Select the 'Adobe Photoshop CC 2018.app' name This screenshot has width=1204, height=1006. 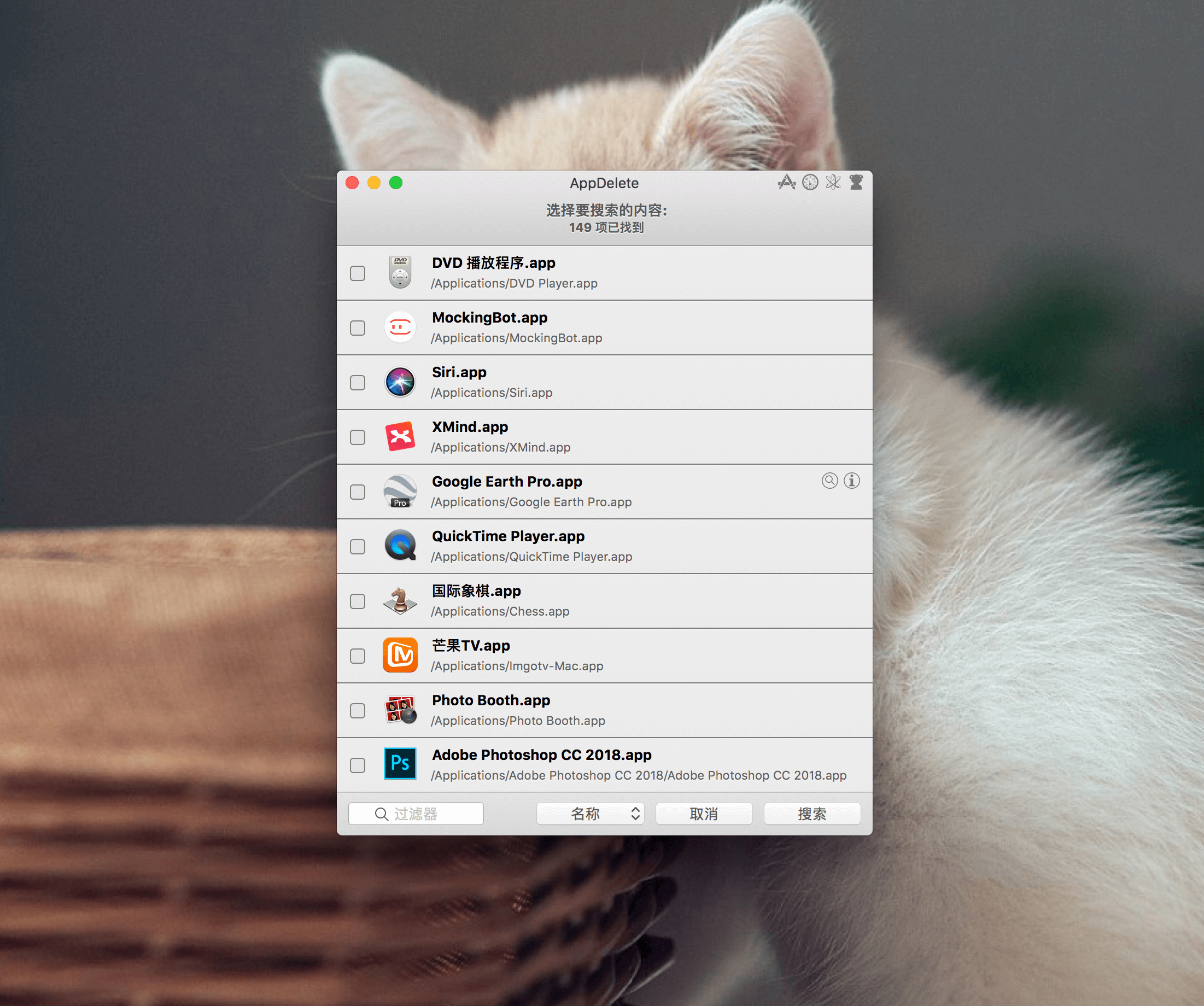542,755
